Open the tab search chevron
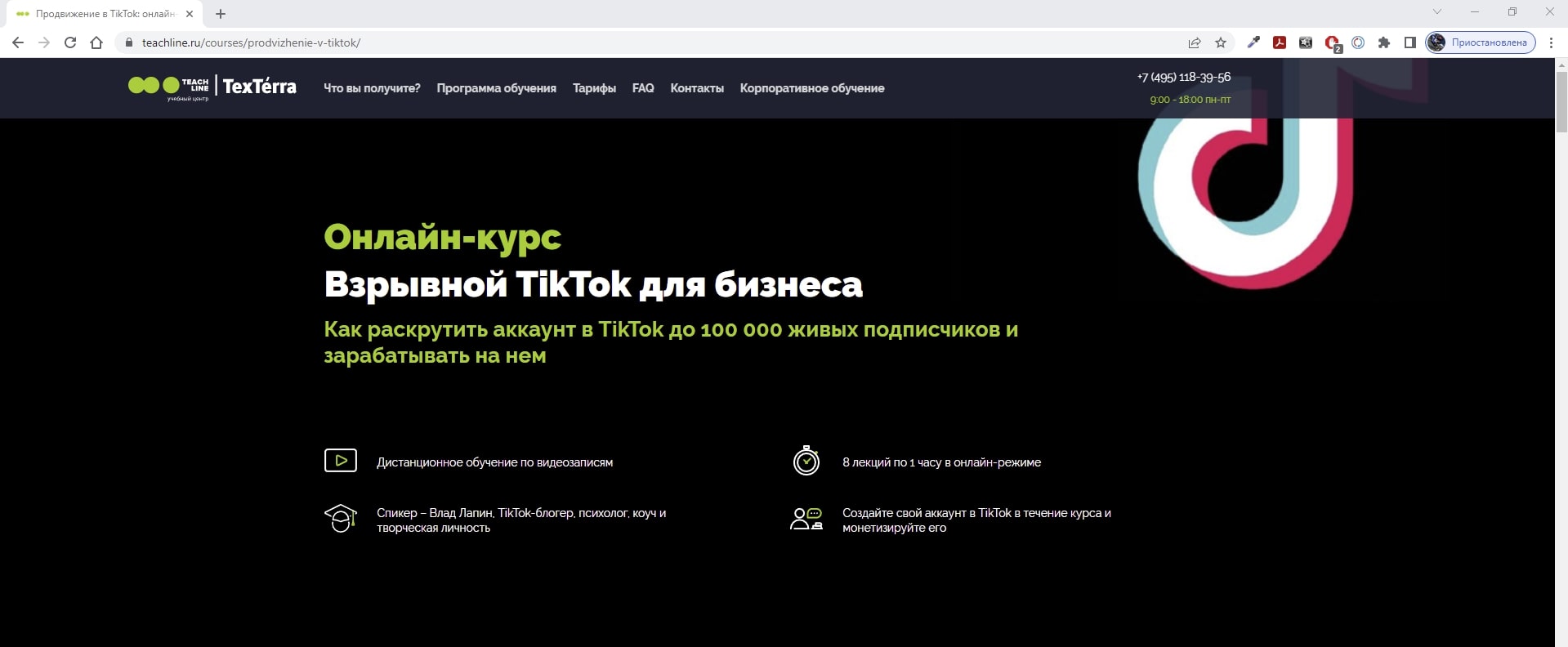Viewport: 1568px width, 647px height. pyautogui.click(x=1437, y=11)
